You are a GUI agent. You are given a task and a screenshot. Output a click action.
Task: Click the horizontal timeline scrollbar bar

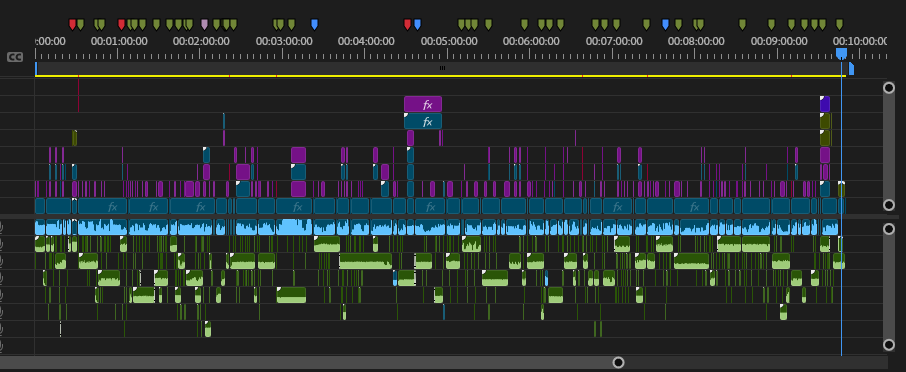309,362
